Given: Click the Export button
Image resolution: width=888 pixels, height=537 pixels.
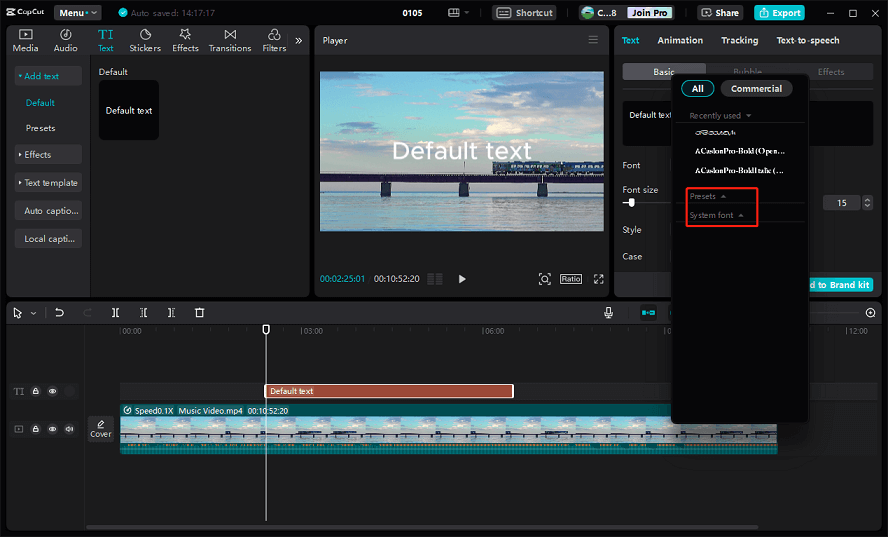Looking at the screenshot, I should tap(779, 12).
